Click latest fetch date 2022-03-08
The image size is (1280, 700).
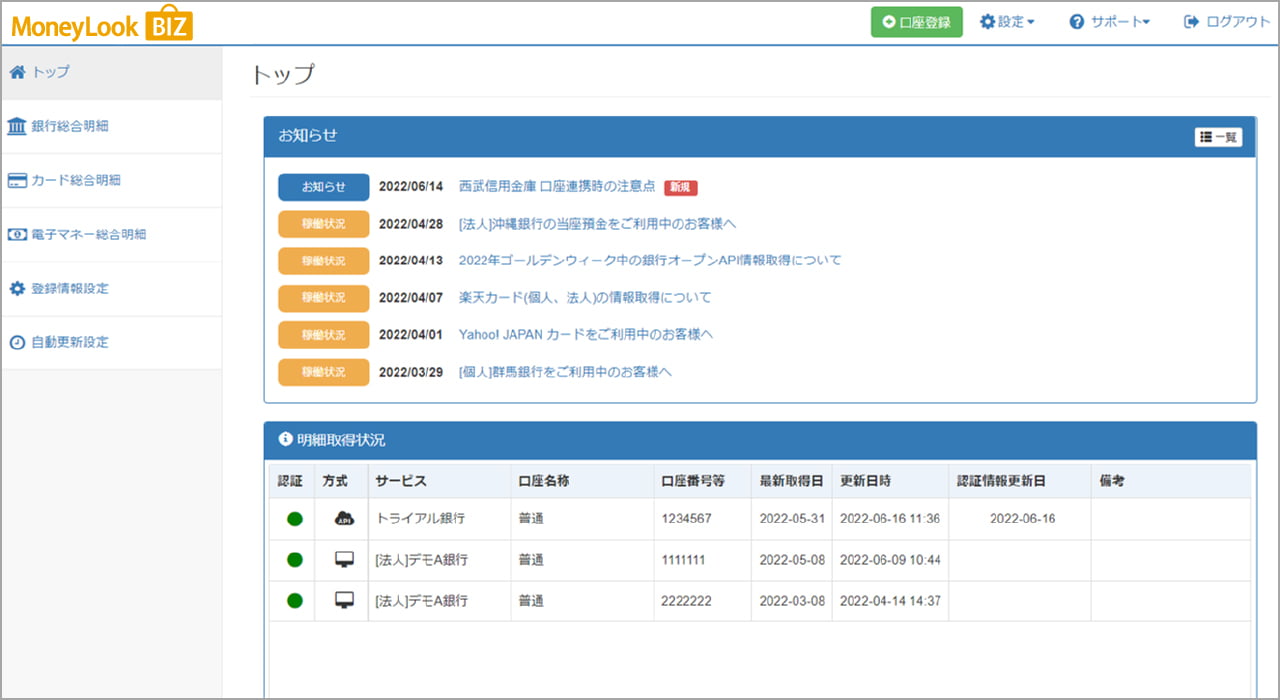click(792, 601)
